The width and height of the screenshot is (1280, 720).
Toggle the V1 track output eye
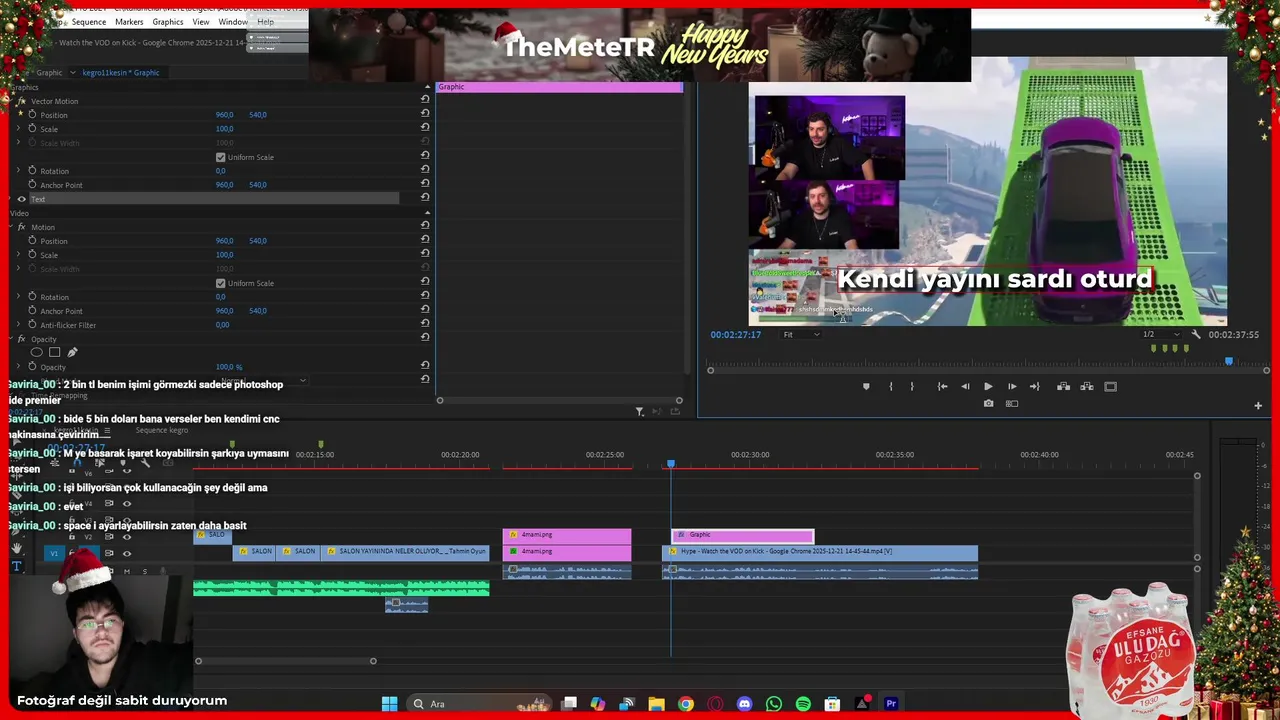pos(126,553)
